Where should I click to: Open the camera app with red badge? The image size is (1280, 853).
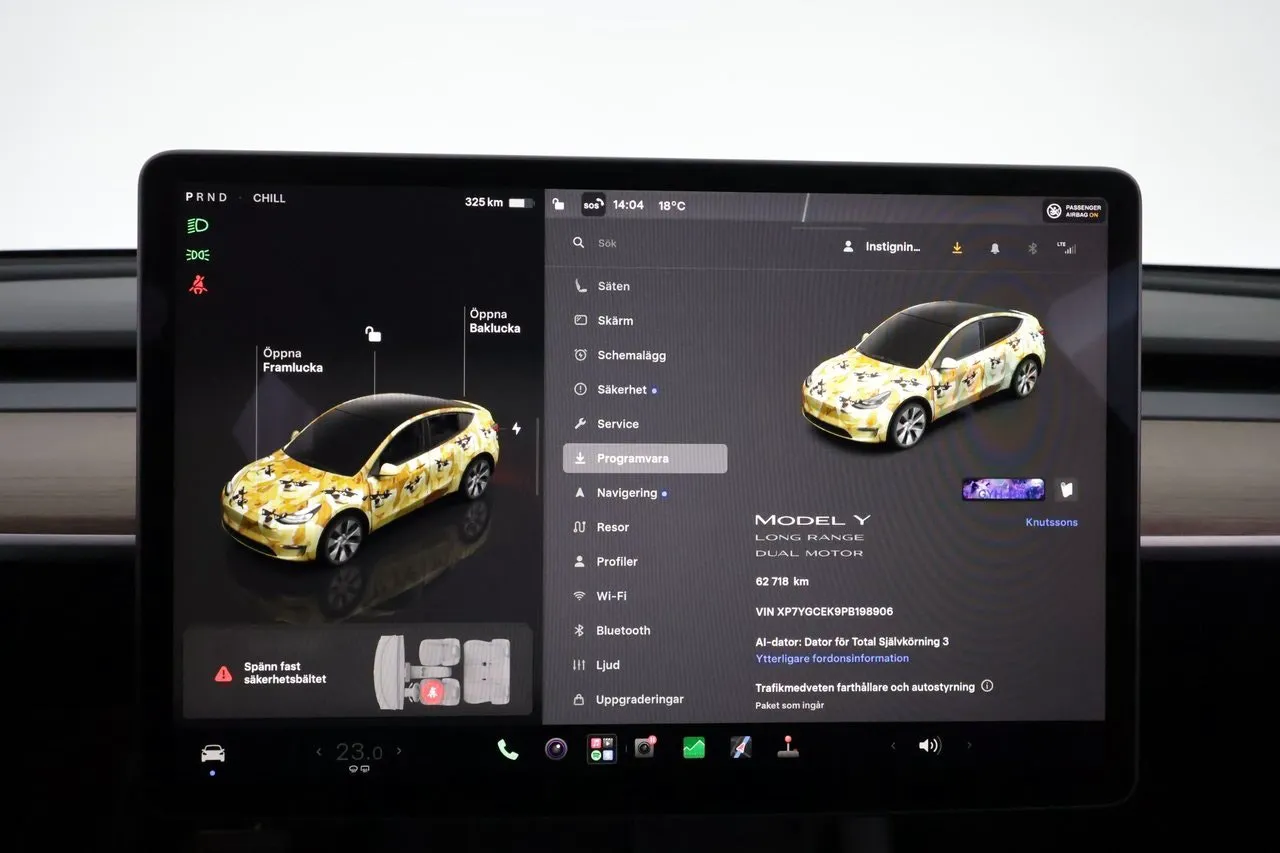645,747
